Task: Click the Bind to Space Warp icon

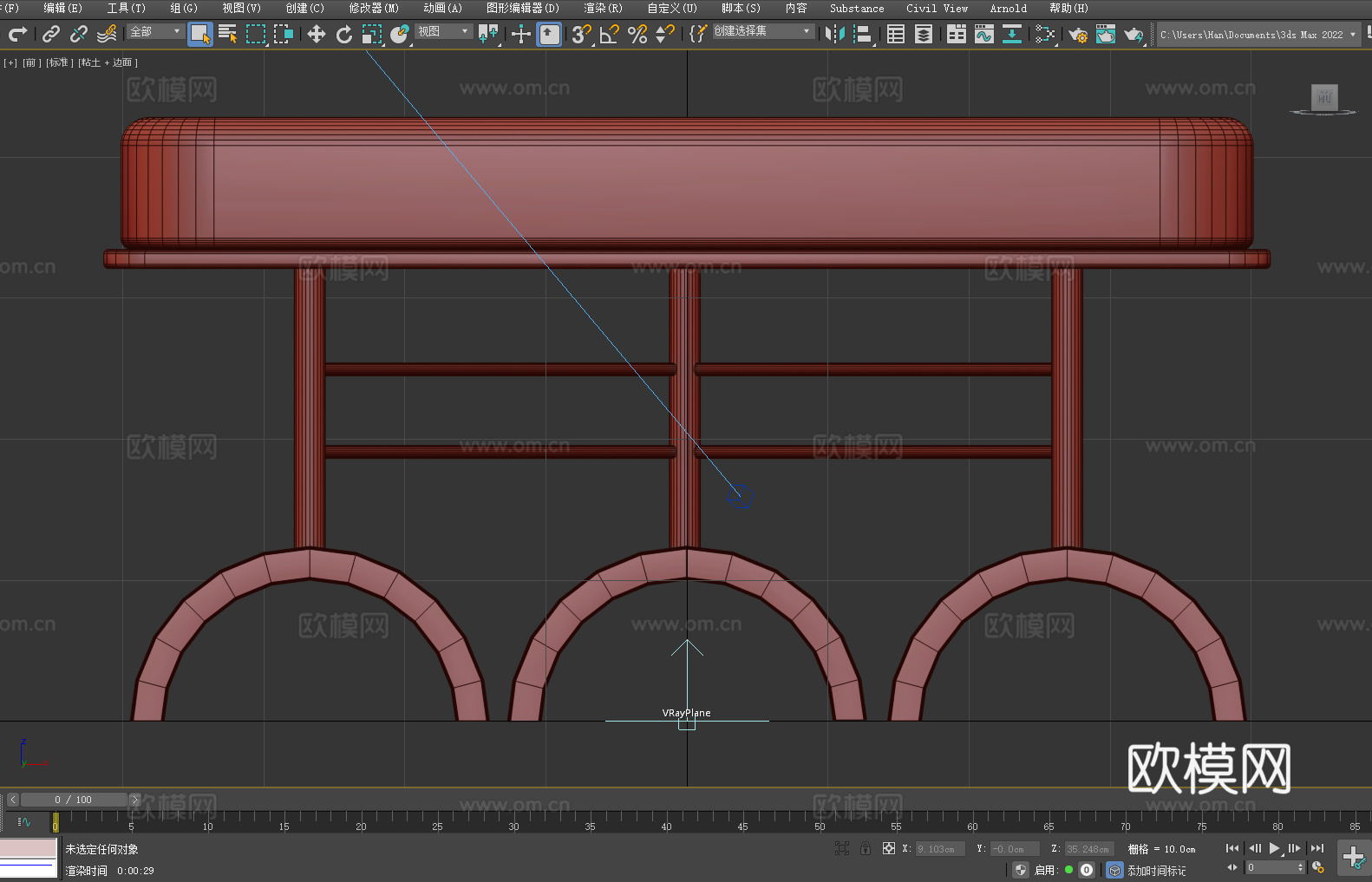Action: pos(107,34)
